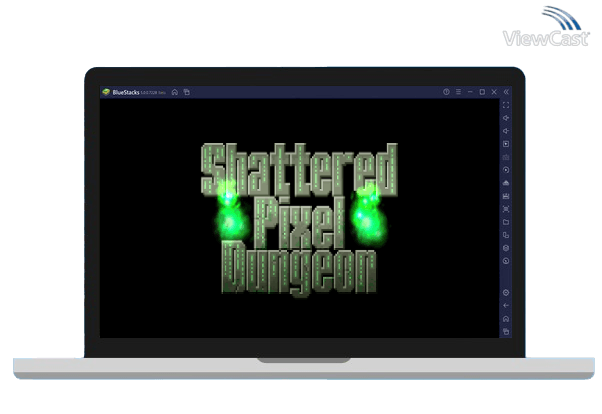Click the Android home icon in sidebar
The width and height of the screenshot is (602, 414).
[506, 319]
